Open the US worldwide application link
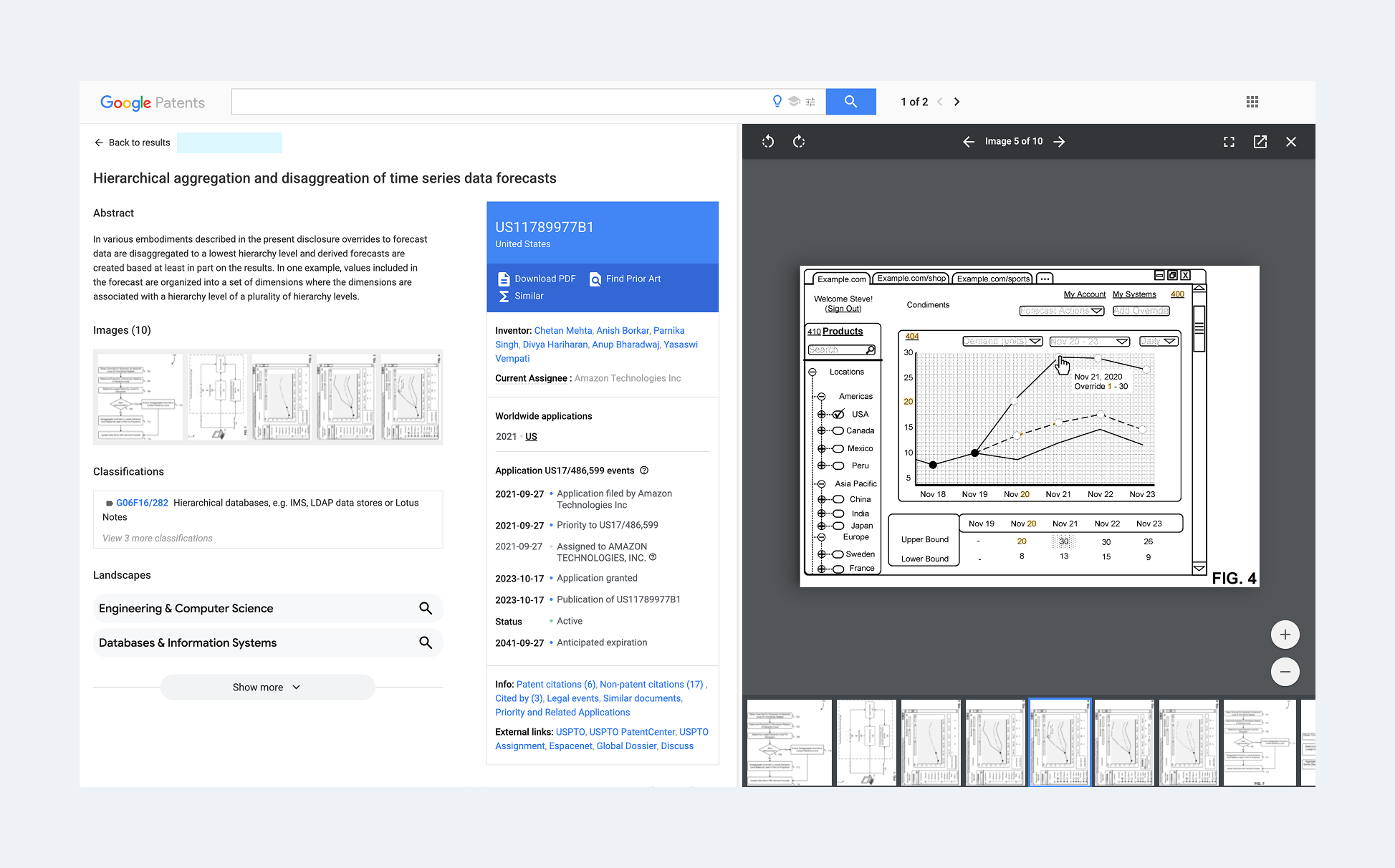Viewport: 1395px width, 868px height. click(531, 437)
